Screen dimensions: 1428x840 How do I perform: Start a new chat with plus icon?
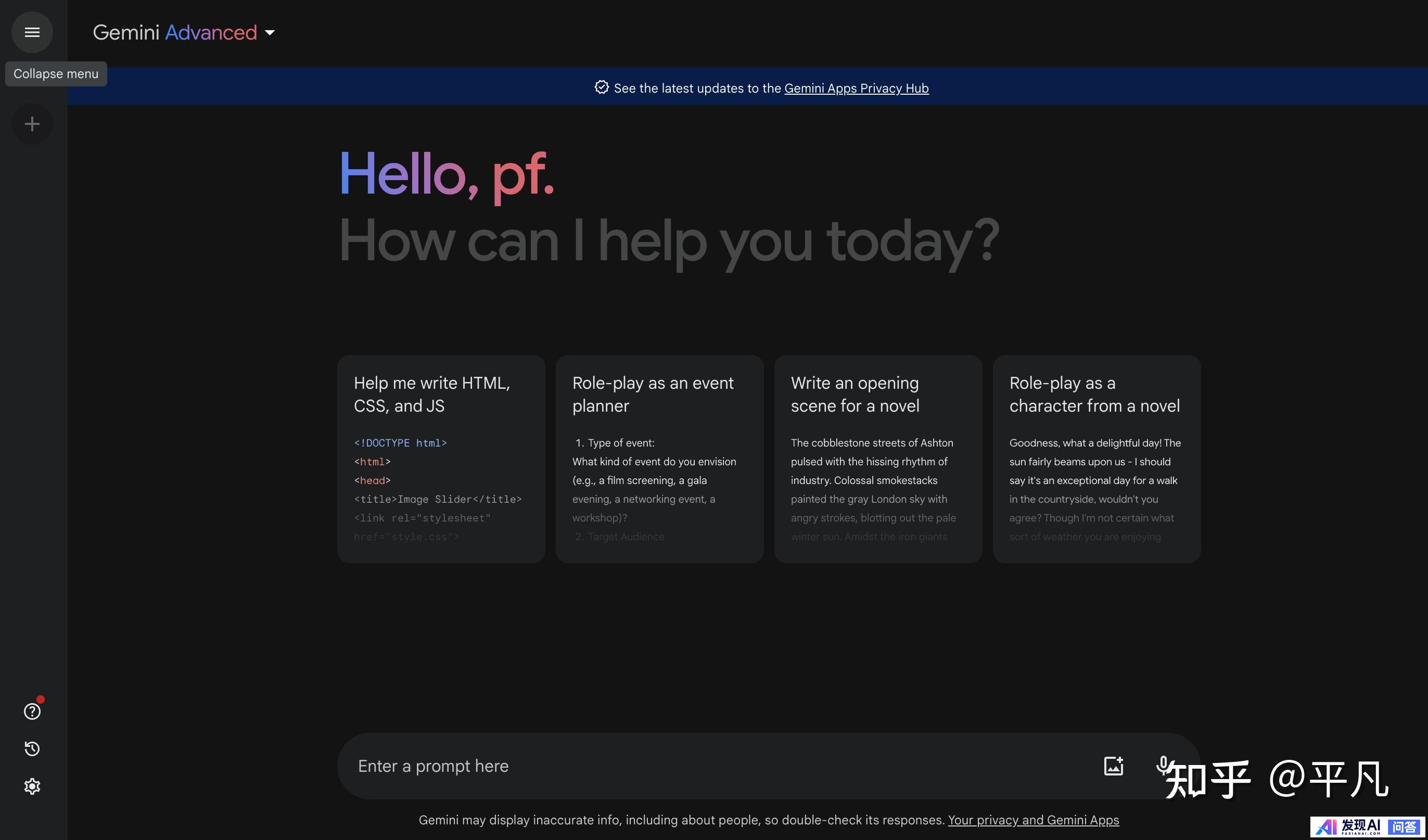(x=32, y=123)
